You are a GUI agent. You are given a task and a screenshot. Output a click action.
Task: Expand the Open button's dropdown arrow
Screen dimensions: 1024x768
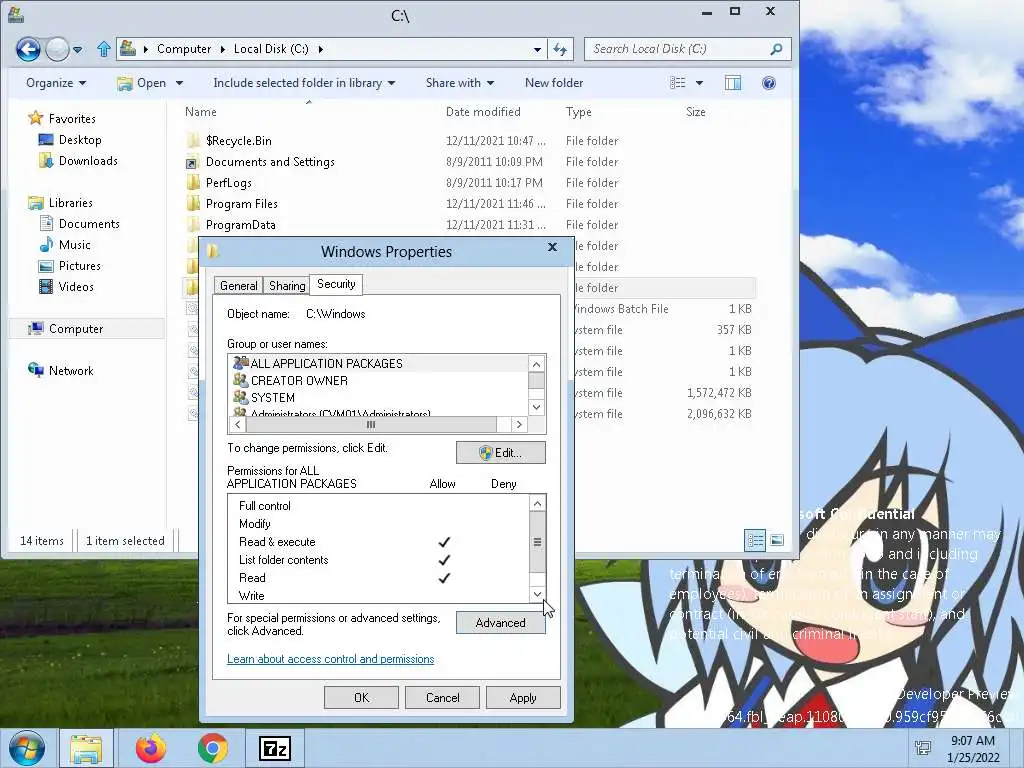click(179, 83)
